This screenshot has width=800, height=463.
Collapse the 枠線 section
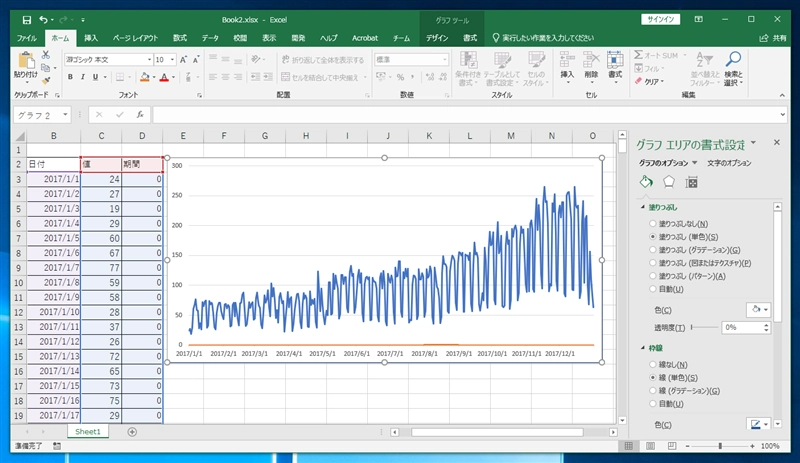click(642, 348)
